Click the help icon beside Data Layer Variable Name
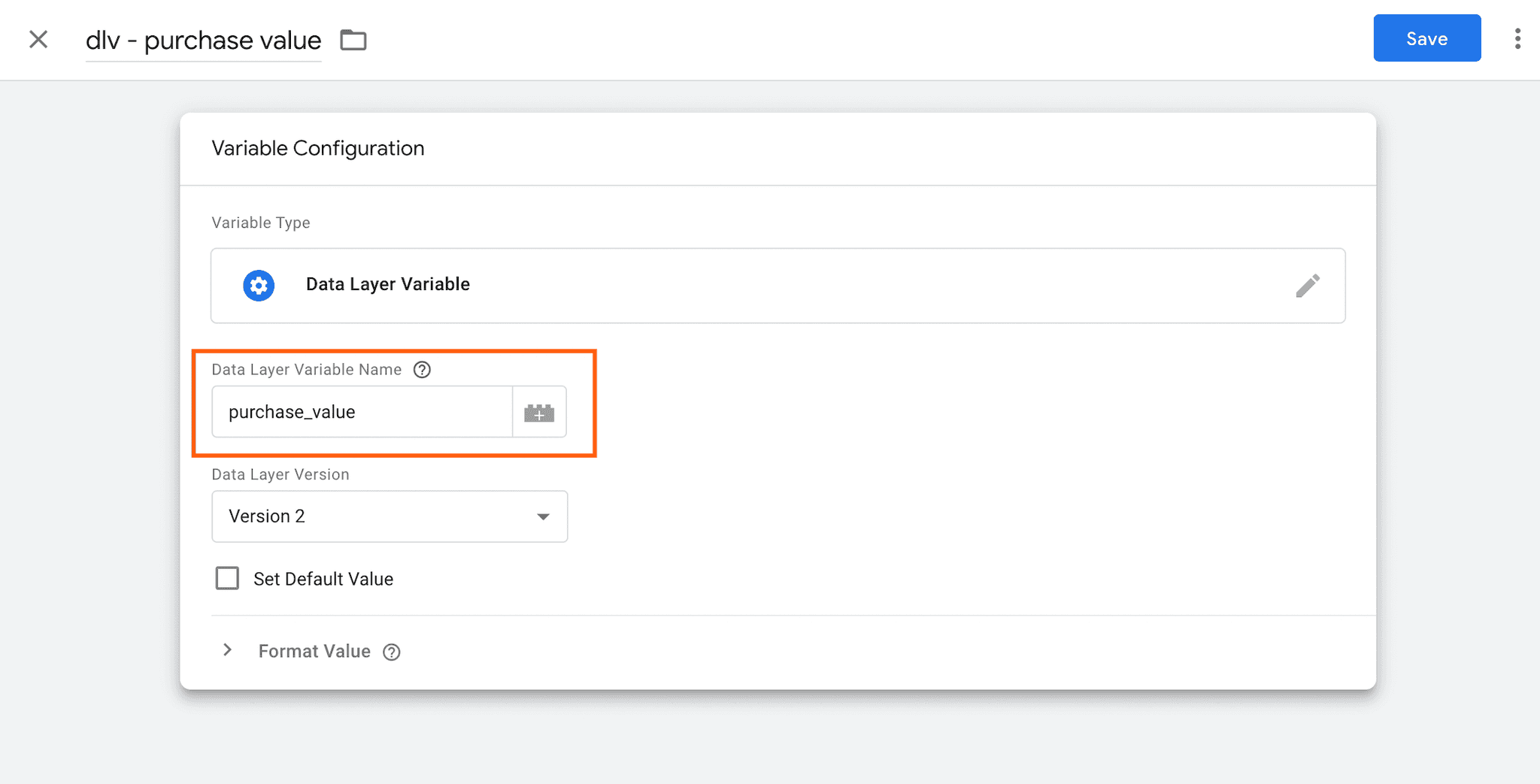 (x=422, y=369)
